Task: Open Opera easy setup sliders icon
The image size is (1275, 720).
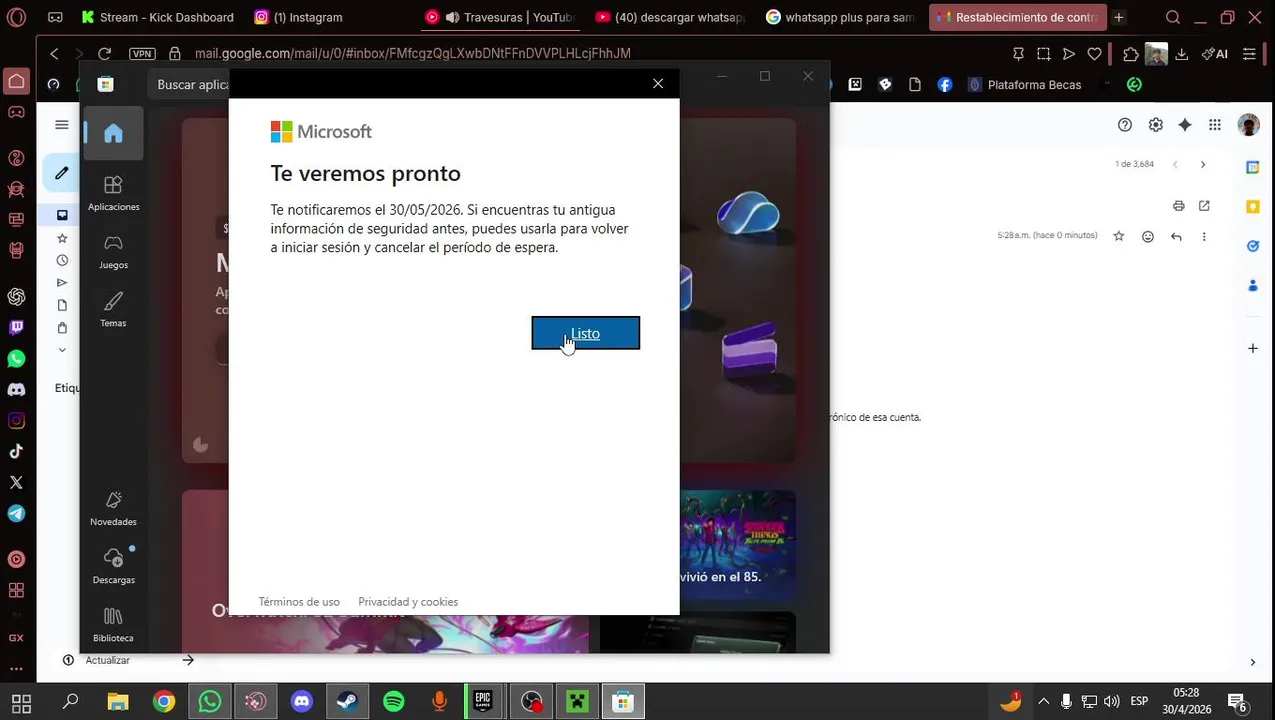Action: (x=1249, y=54)
